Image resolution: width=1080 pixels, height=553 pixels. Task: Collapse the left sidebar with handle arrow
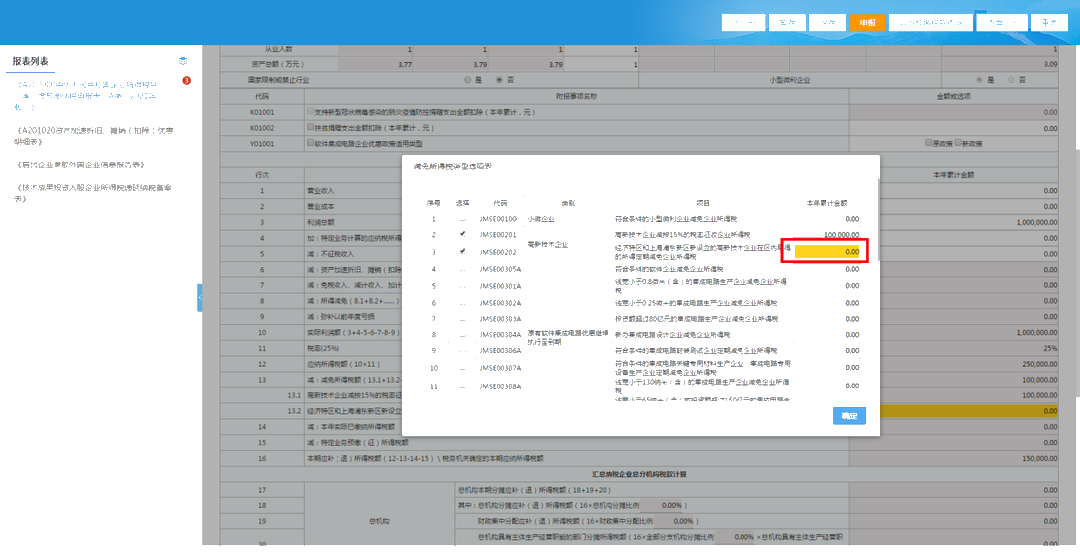click(x=199, y=297)
